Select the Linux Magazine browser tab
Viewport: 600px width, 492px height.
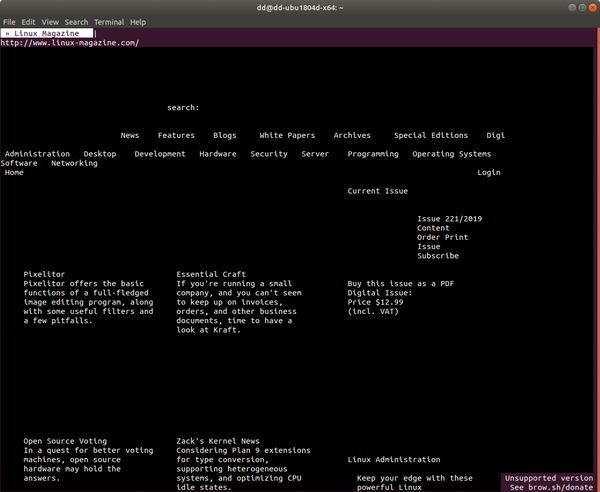pos(47,33)
